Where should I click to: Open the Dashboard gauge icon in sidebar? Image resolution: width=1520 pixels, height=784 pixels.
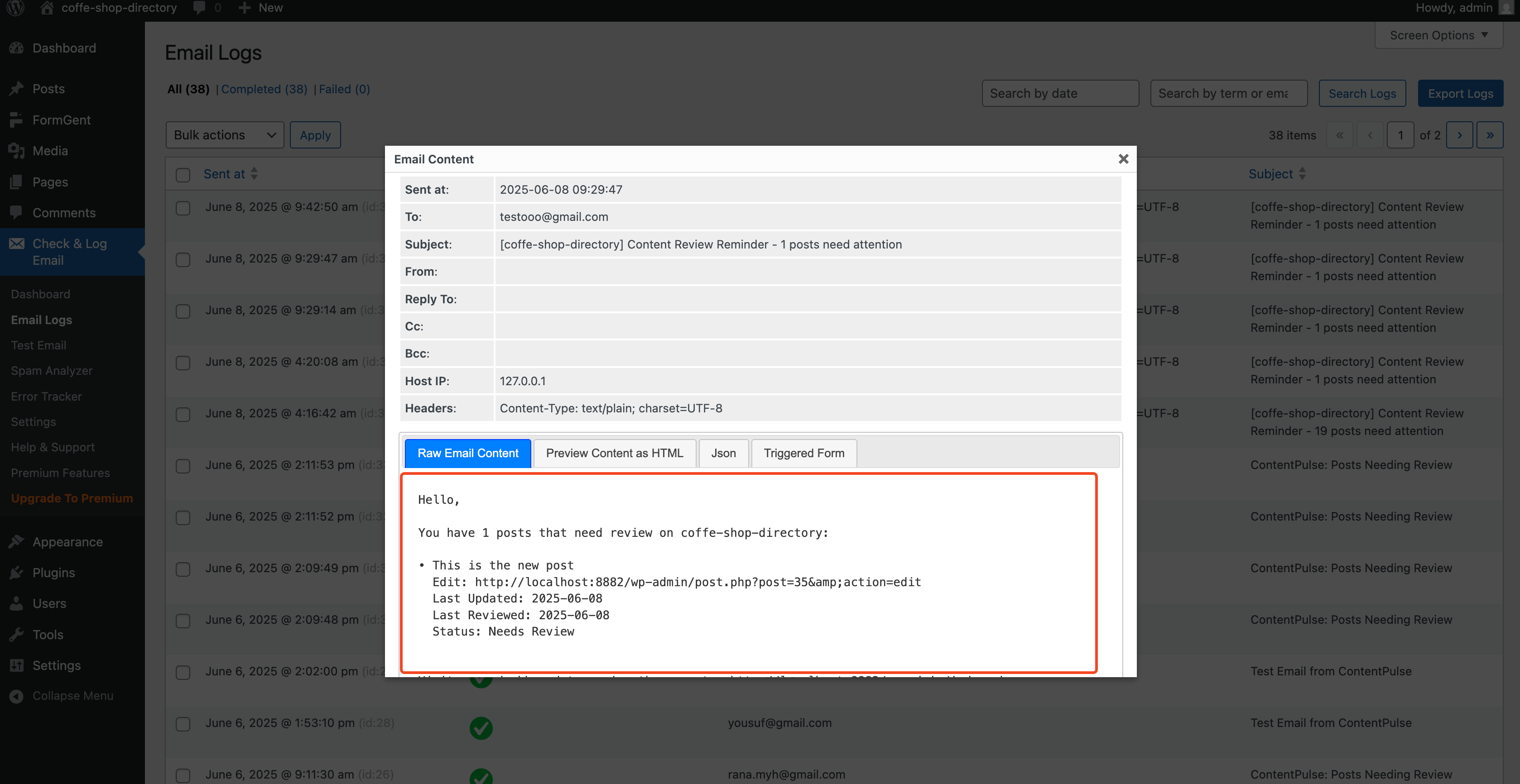click(x=16, y=48)
